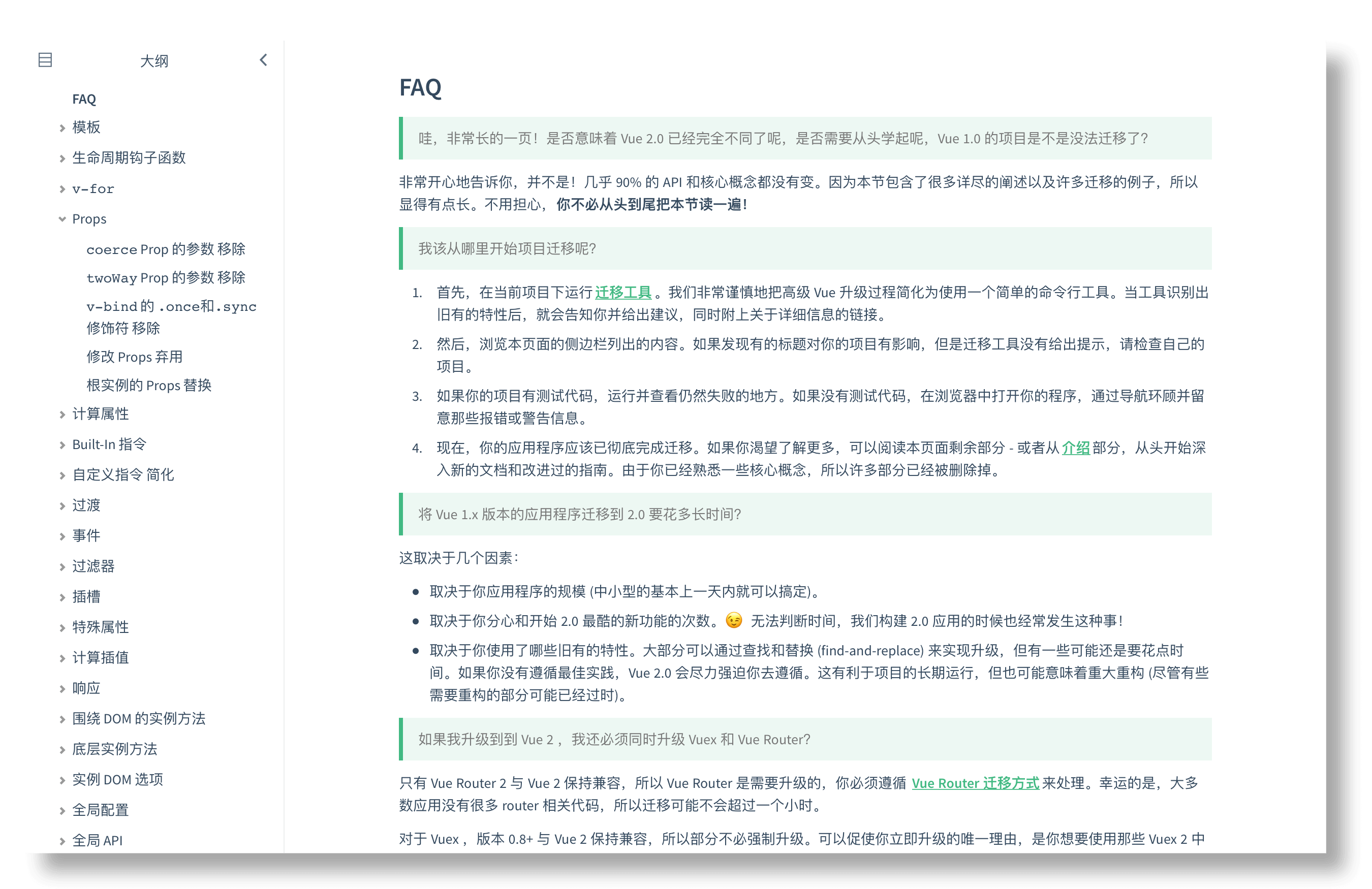Click the outline list icon at top left
Screen dimensions: 1372x889
pos(45,59)
